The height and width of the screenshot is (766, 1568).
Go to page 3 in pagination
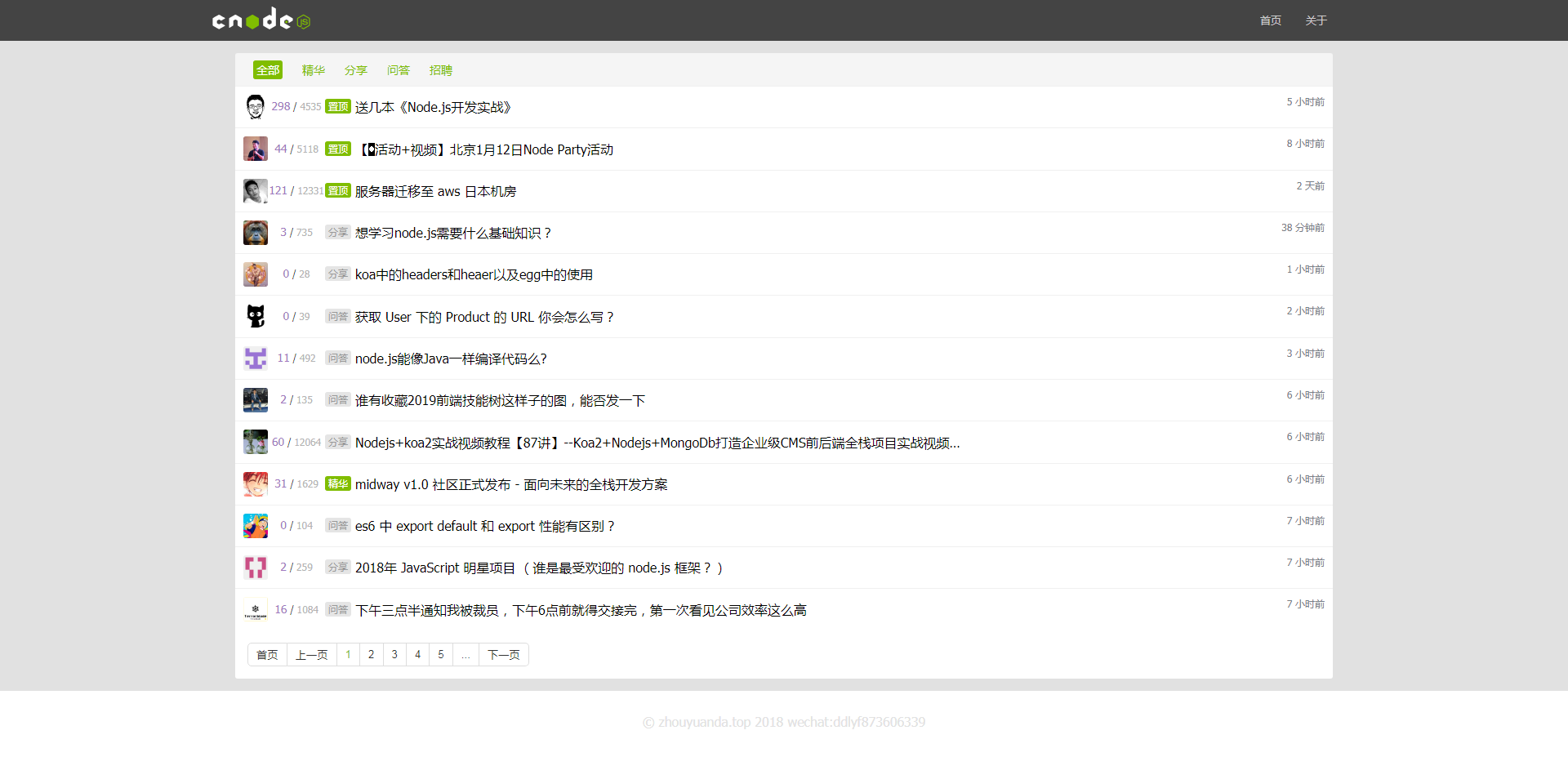pyautogui.click(x=394, y=655)
